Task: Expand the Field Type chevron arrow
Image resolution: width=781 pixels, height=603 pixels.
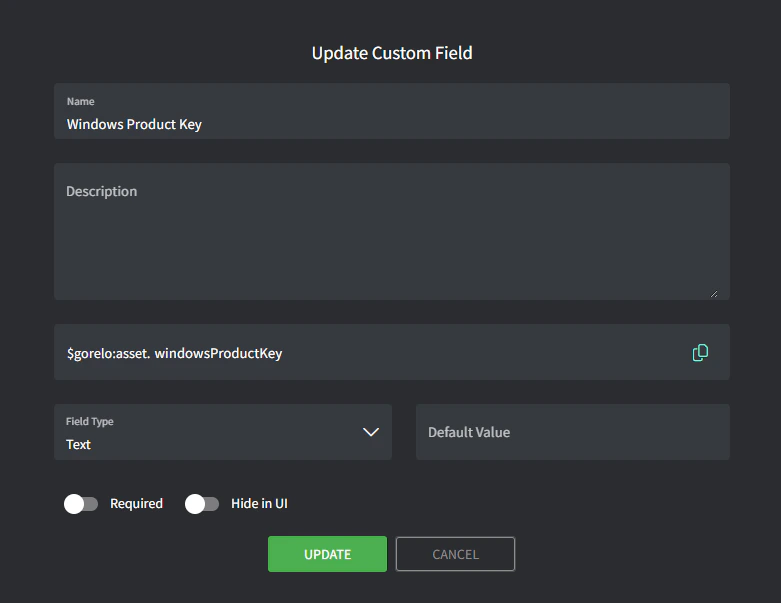Action: click(371, 432)
